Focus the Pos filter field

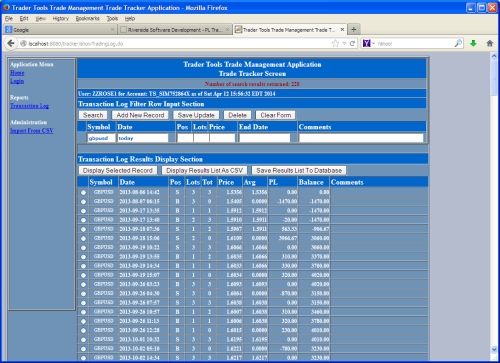click(x=185, y=138)
